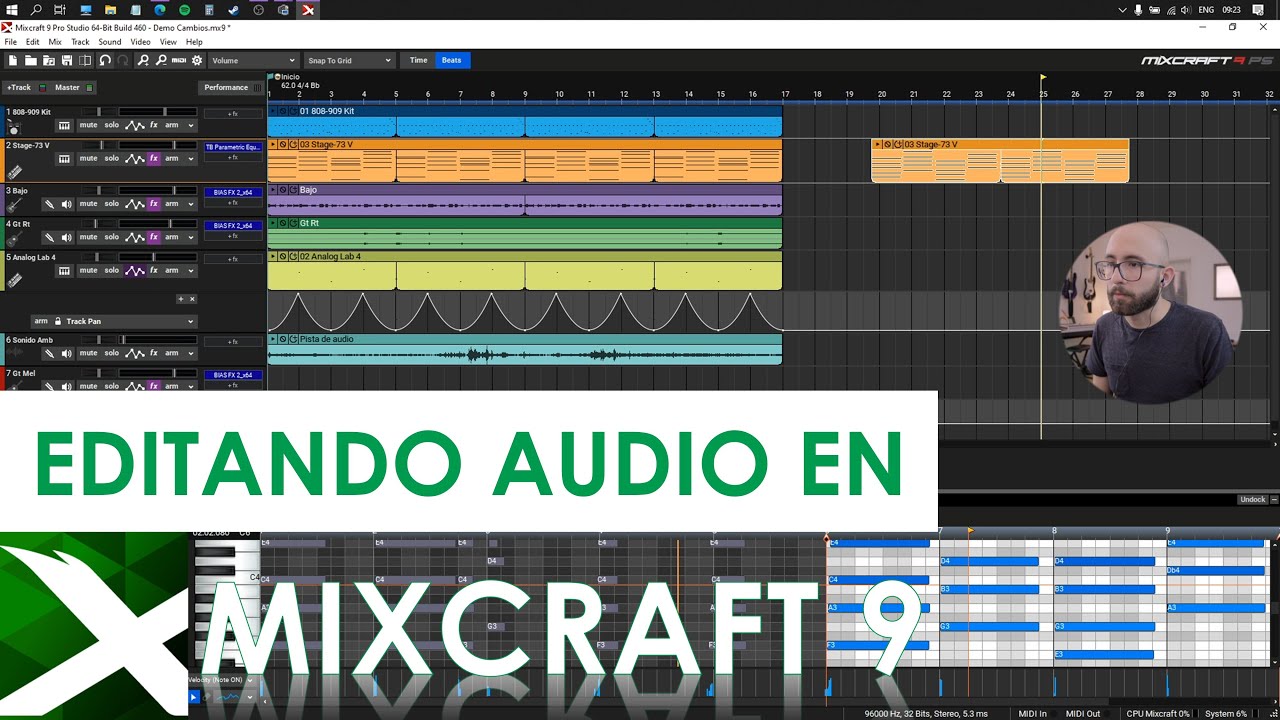
Task: Save the project with the floppy disk icon
Action: click(67, 60)
